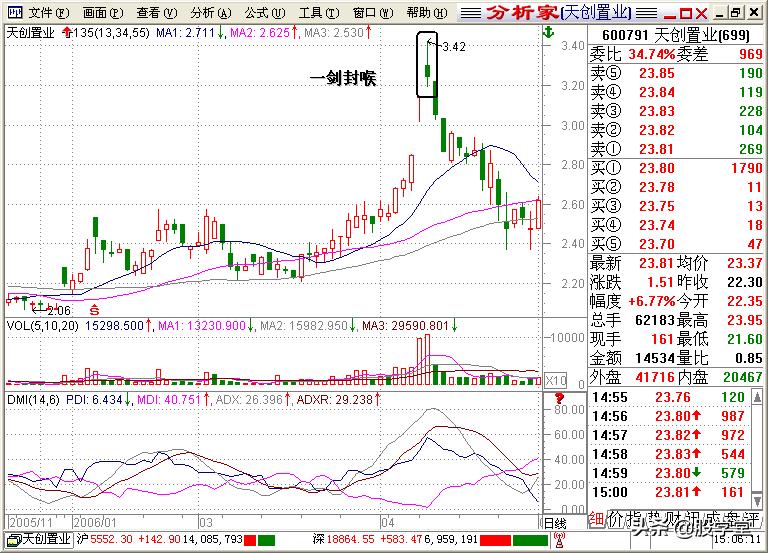Click the green down-arrow icon above the price axis

coord(549,33)
